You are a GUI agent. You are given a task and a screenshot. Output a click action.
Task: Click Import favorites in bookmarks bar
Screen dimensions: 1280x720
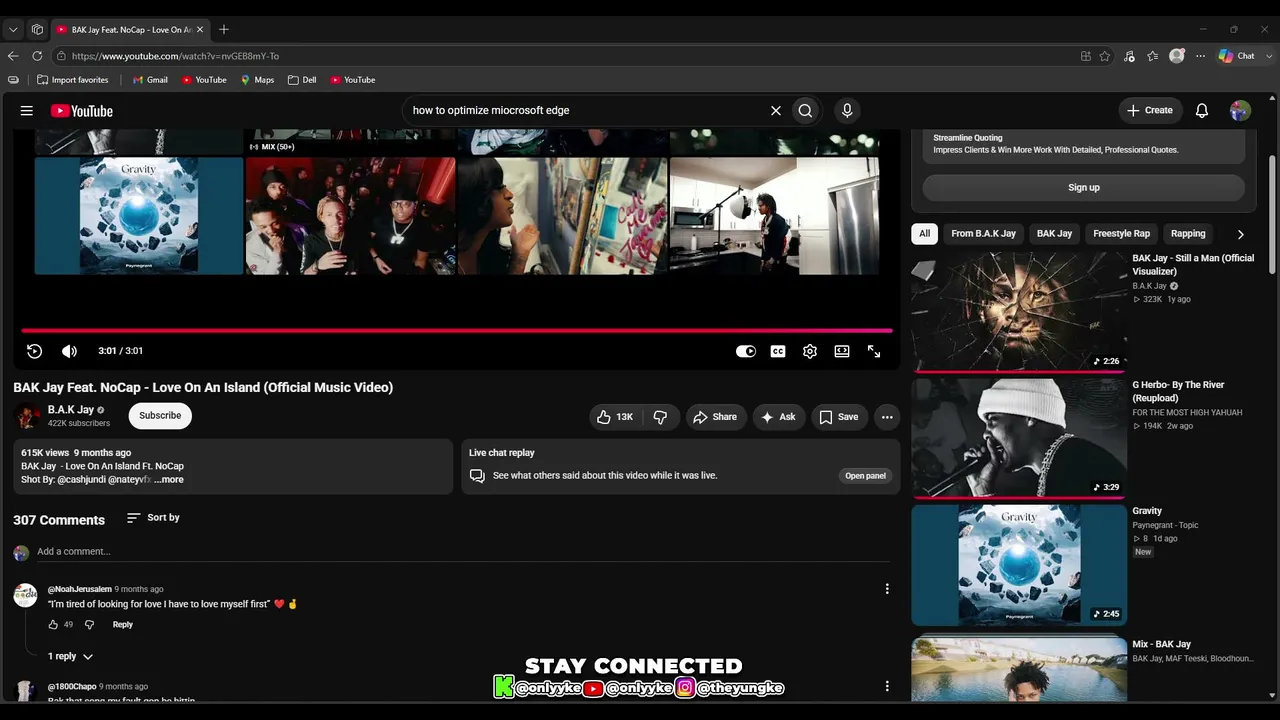pos(72,80)
